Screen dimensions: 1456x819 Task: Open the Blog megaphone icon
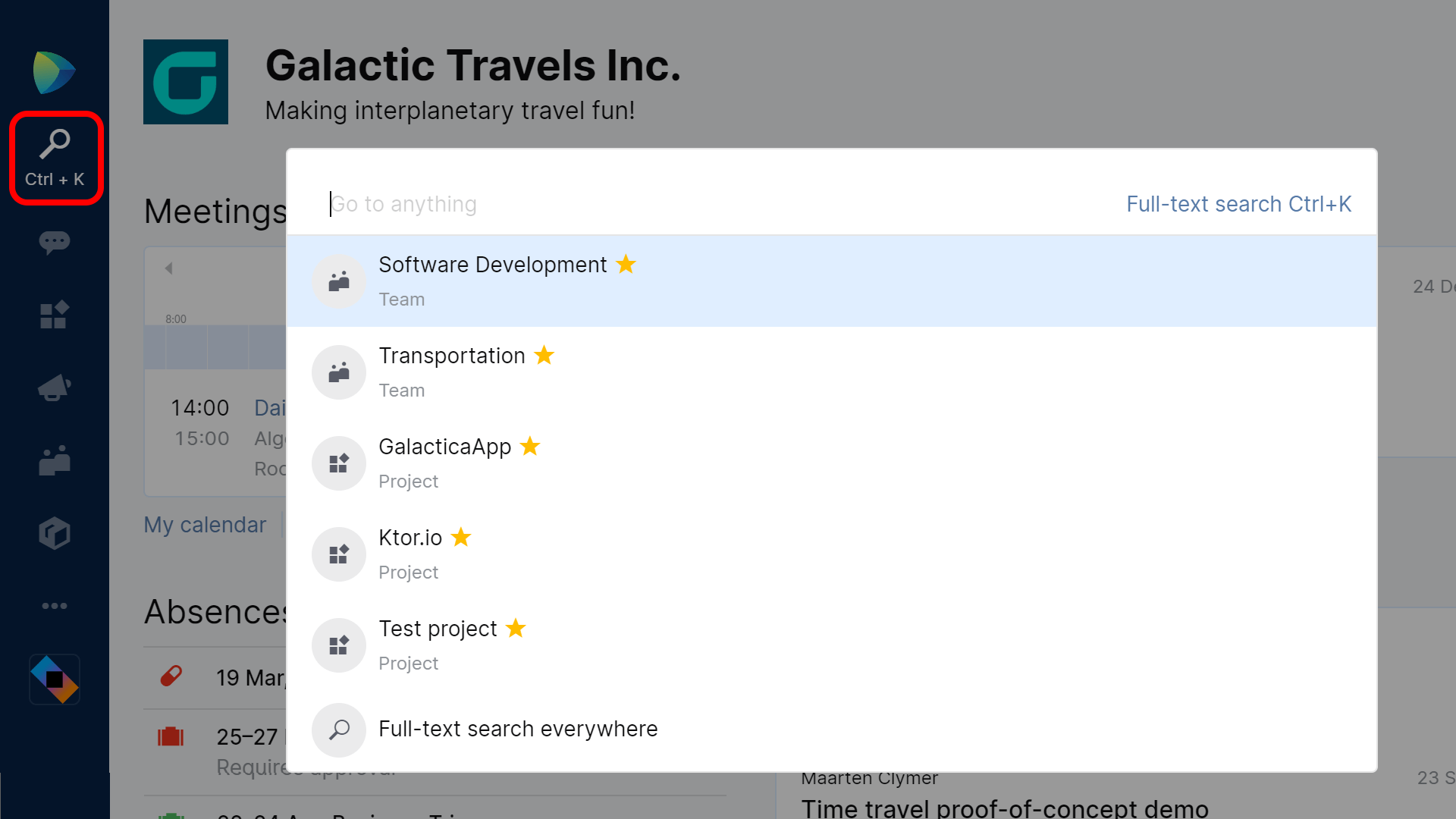tap(55, 388)
